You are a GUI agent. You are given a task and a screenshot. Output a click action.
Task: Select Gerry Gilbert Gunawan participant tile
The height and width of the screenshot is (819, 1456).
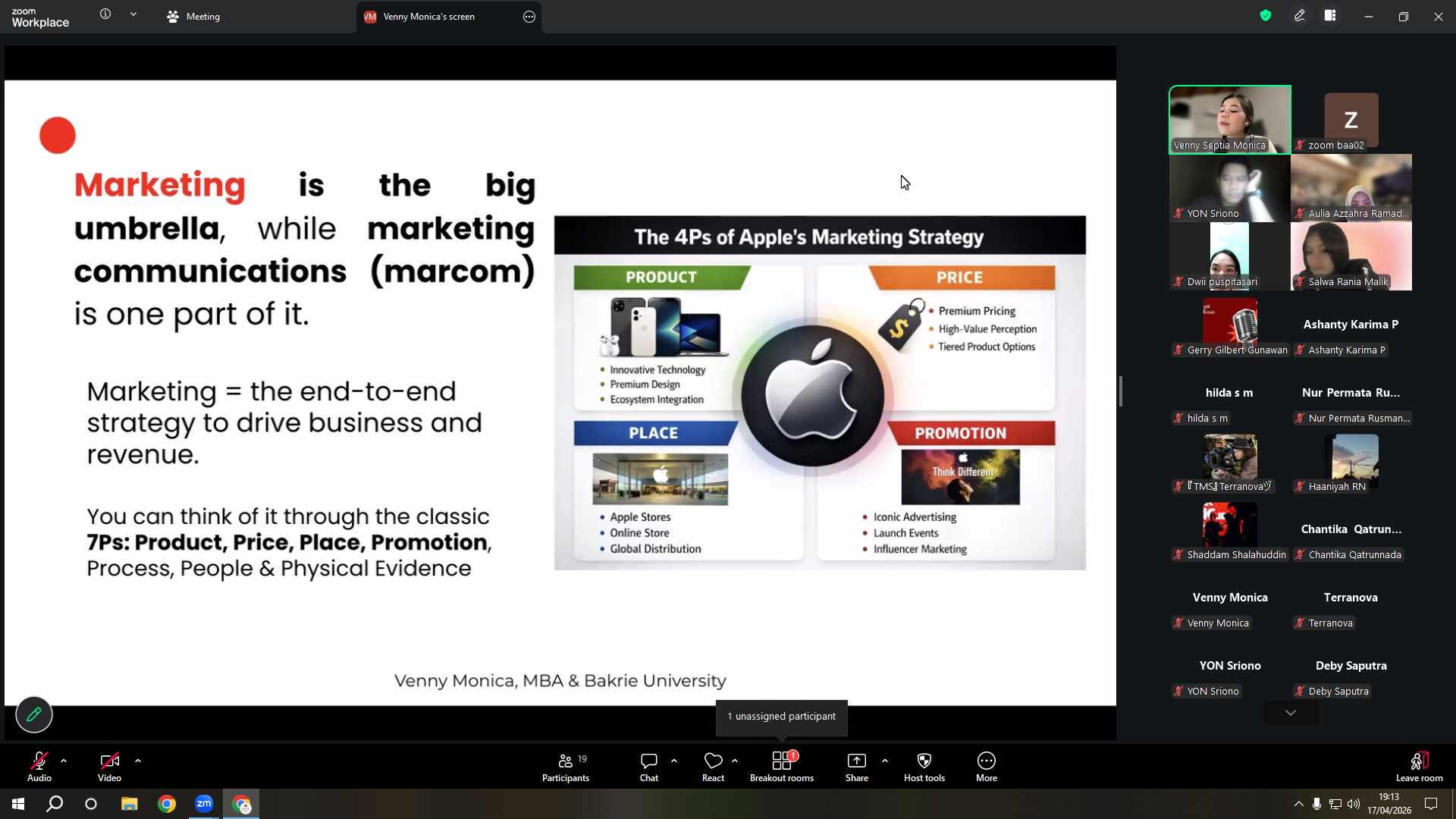1230,325
